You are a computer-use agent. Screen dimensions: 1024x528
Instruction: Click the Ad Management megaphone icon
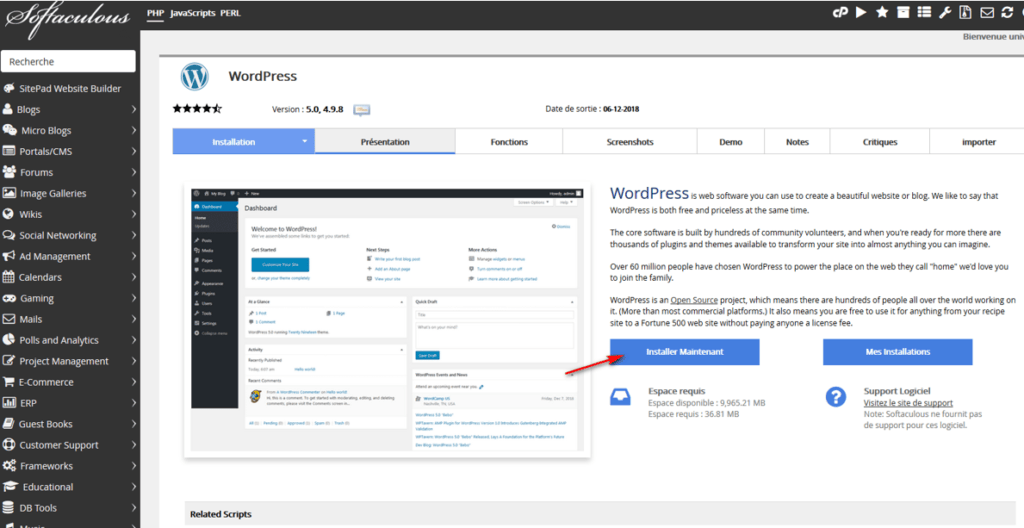(9, 256)
